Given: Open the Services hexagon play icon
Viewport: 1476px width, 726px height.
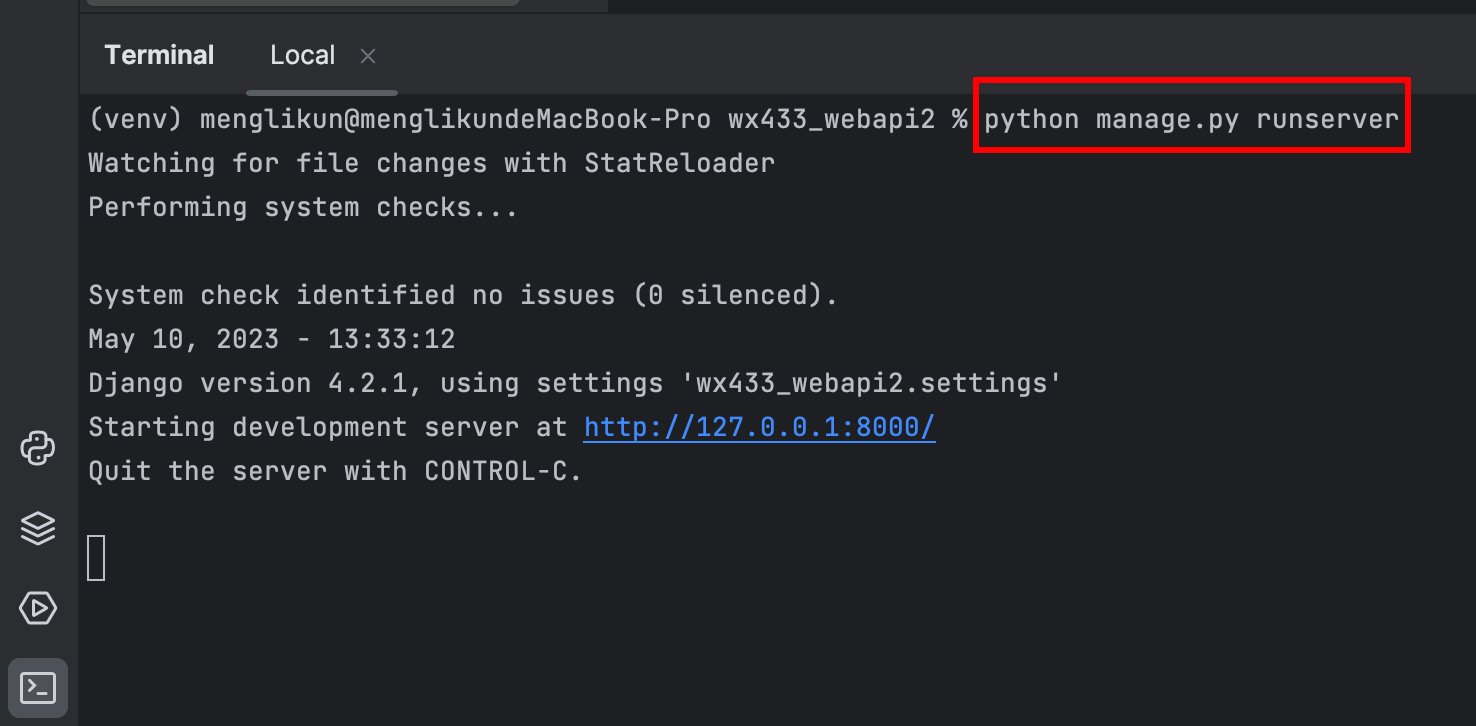Looking at the screenshot, I should pos(37,607).
